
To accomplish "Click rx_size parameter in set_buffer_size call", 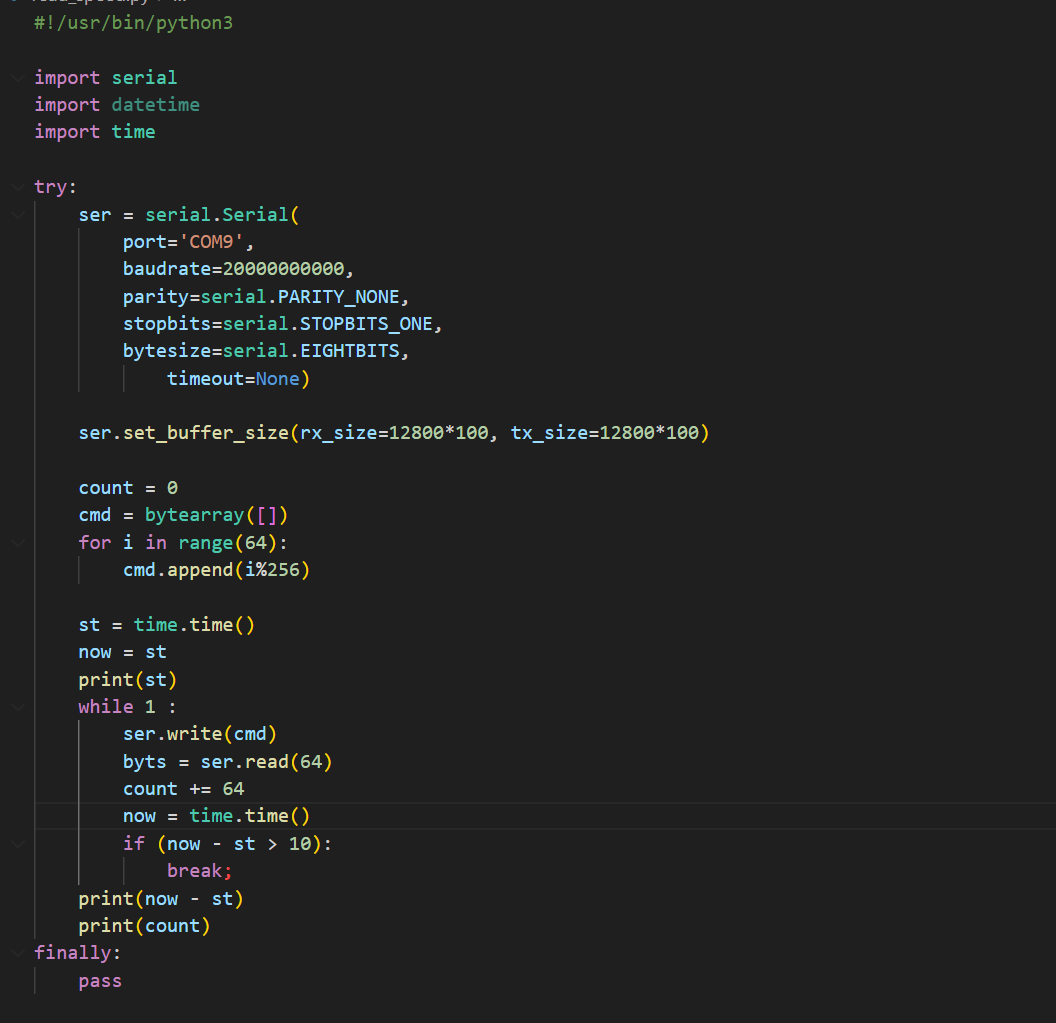I will click(x=339, y=433).
